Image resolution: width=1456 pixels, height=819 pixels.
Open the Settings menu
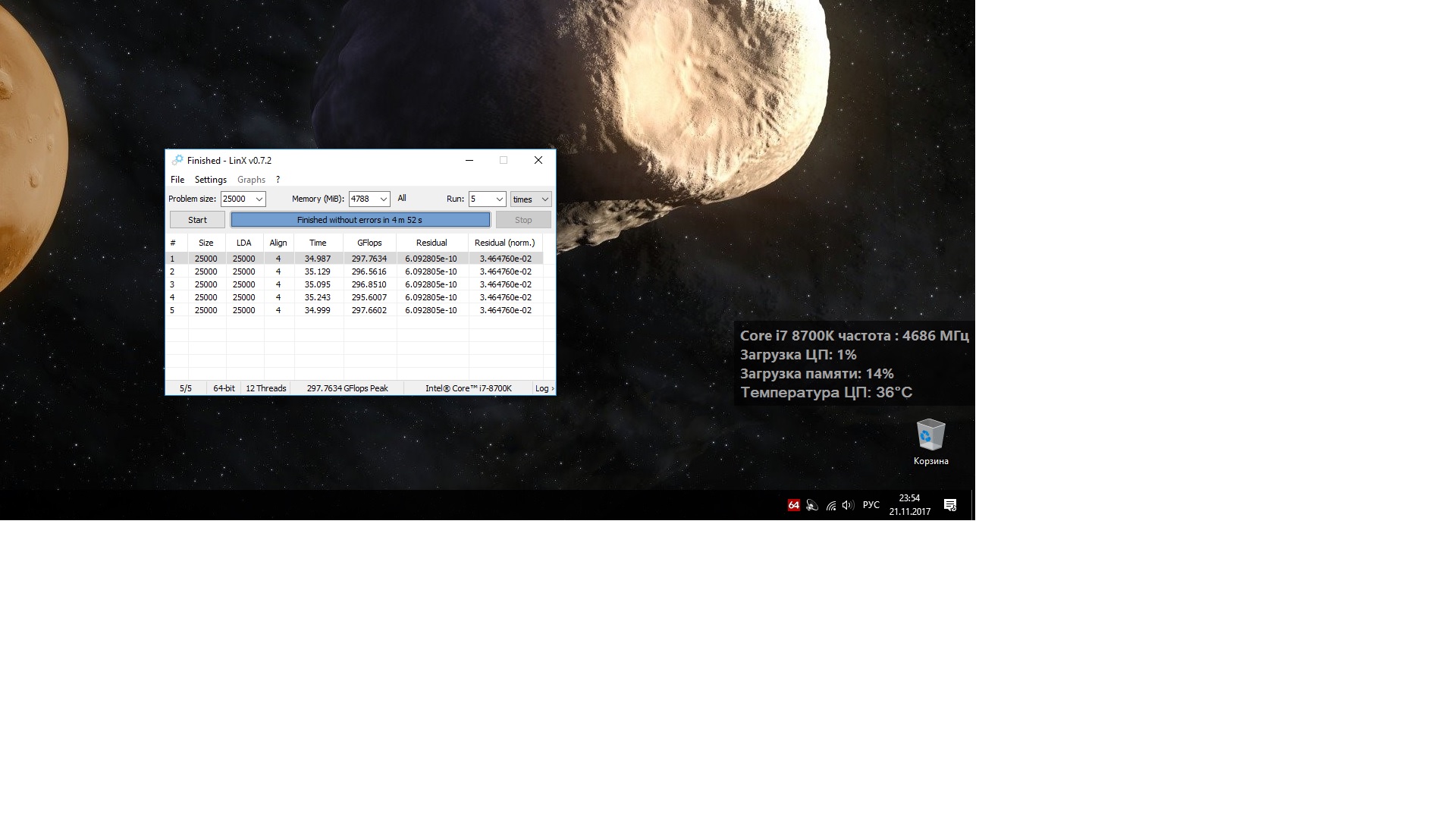210,180
